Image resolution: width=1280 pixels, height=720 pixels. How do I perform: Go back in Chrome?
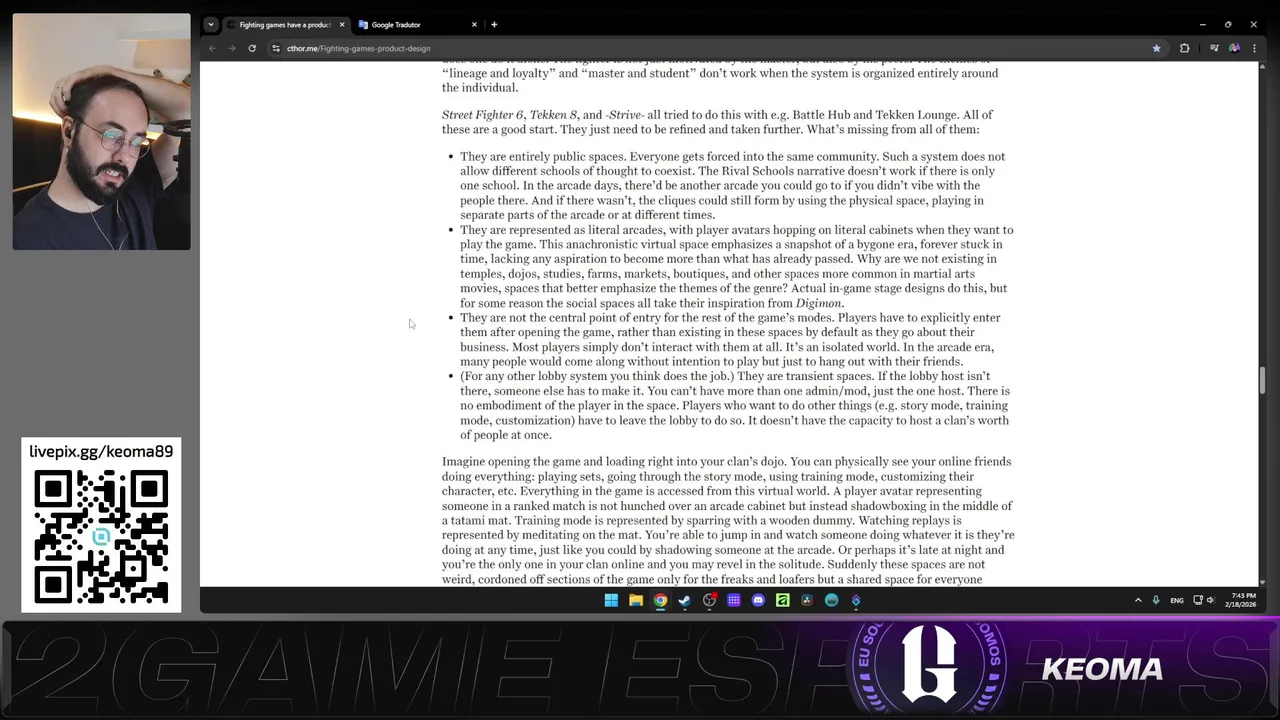pyautogui.click(x=212, y=48)
